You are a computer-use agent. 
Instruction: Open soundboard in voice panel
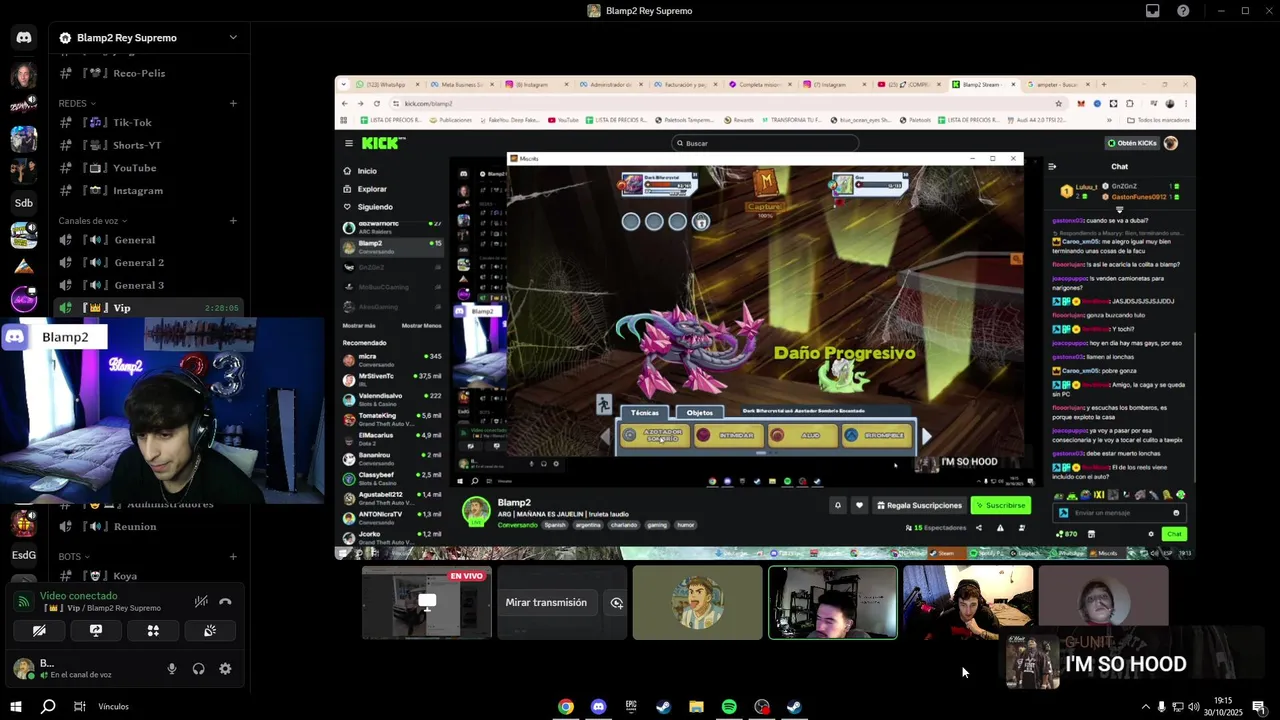pyautogui.click(x=210, y=631)
